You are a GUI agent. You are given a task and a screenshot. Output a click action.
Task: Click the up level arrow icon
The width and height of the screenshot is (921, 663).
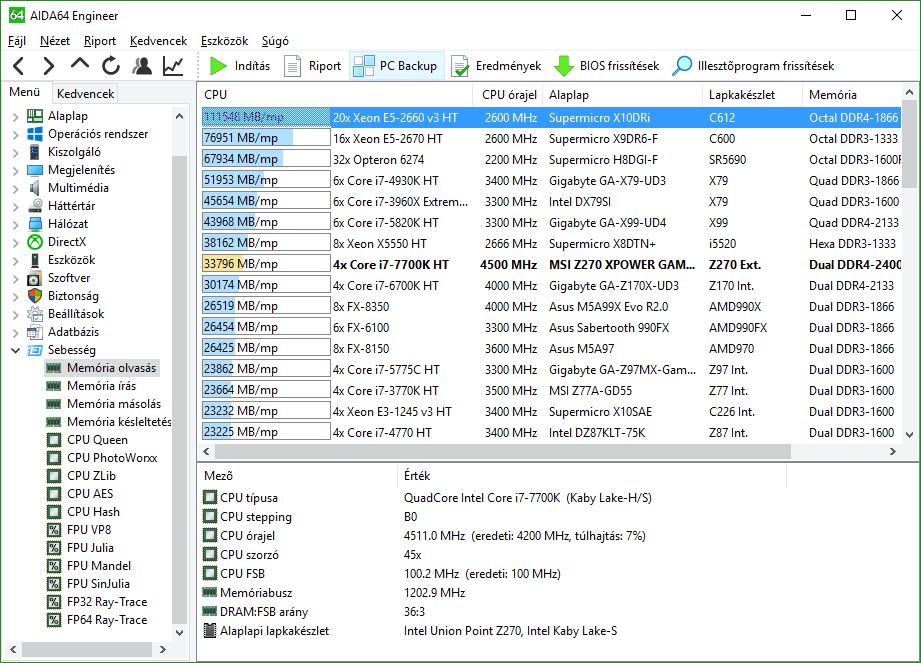coord(80,65)
